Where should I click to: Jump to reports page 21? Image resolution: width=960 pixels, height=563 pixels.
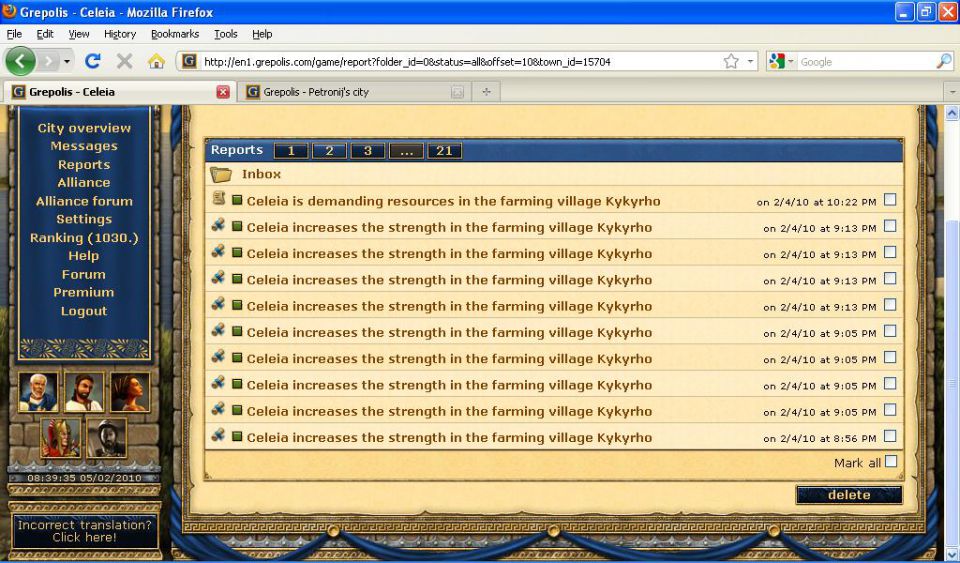coord(444,151)
